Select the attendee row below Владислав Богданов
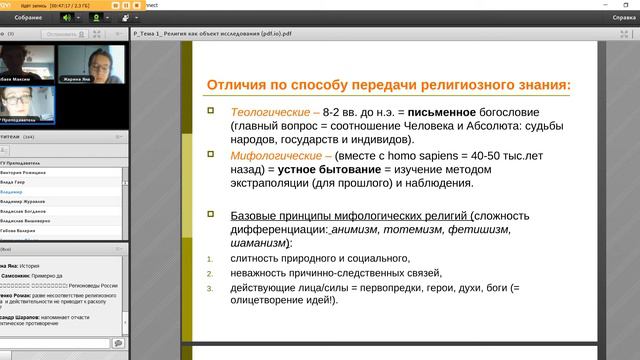Screen dimensions: 640x360 61,221
